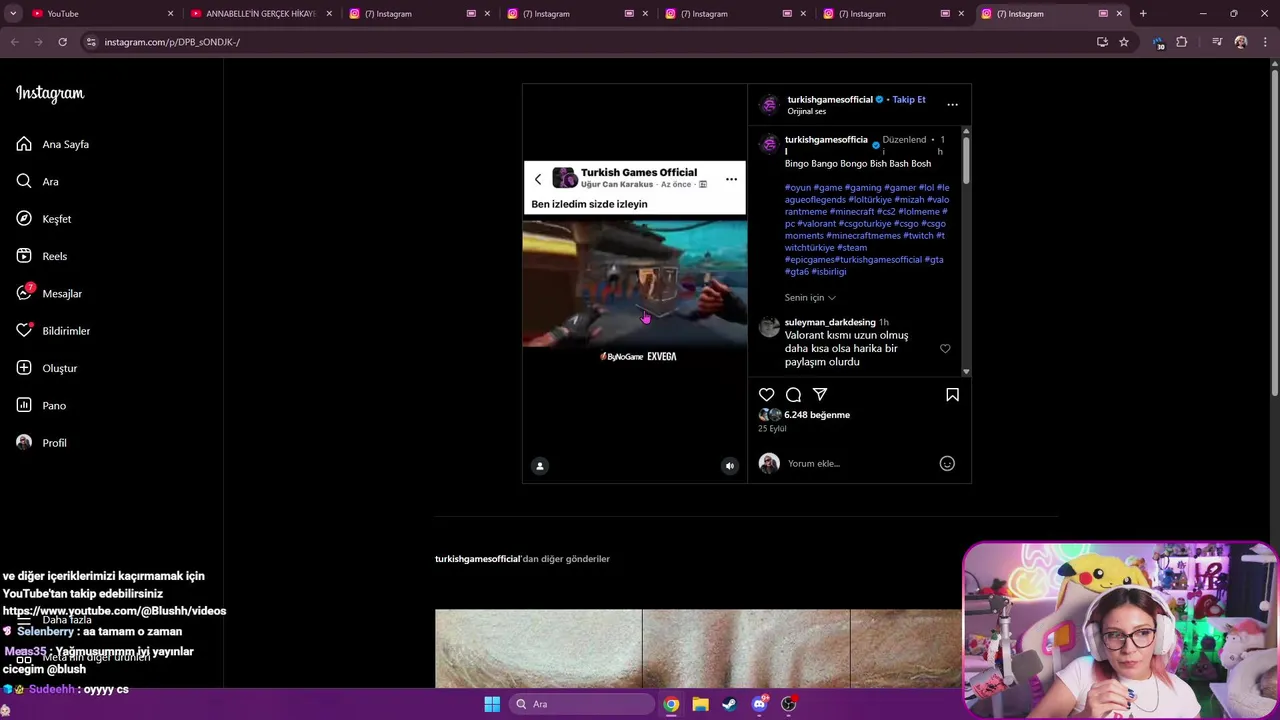Click Orijinal ses audio link
Viewport: 1280px width, 720px height.
(807, 112)
